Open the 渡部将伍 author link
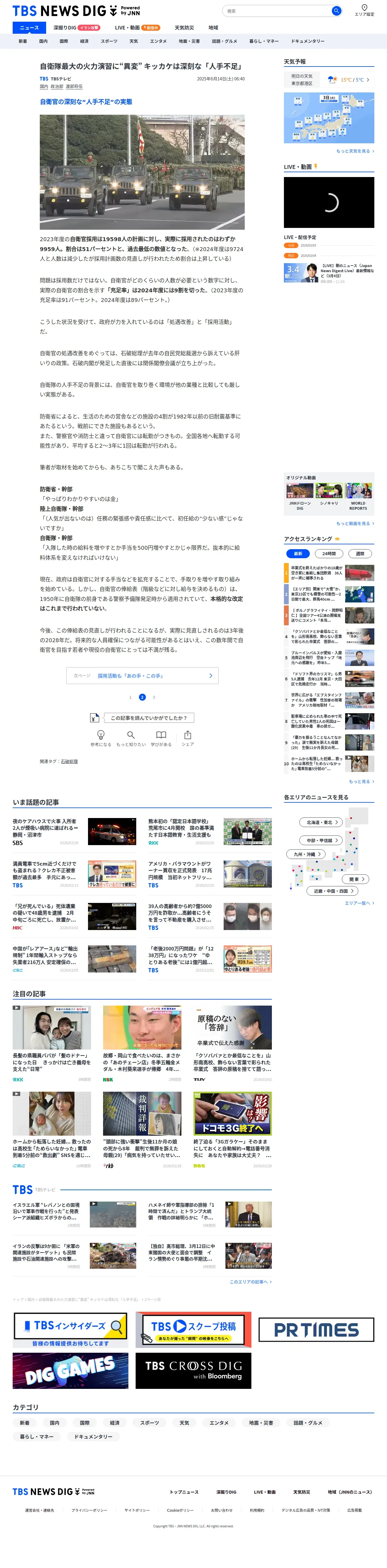Image resolution: width=387 pixels, height=1568 pixels. [x=74, y=86]
